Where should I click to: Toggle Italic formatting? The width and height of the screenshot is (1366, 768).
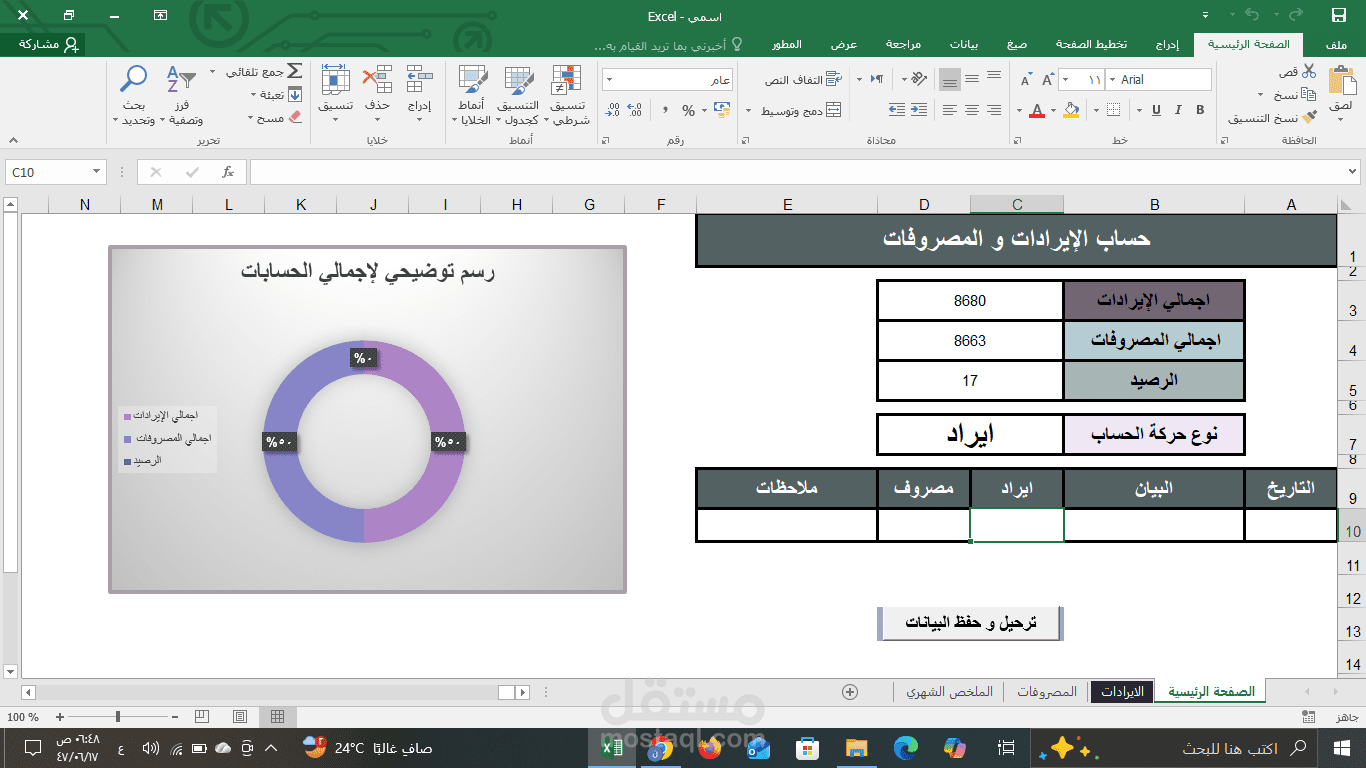(1178, 110)
